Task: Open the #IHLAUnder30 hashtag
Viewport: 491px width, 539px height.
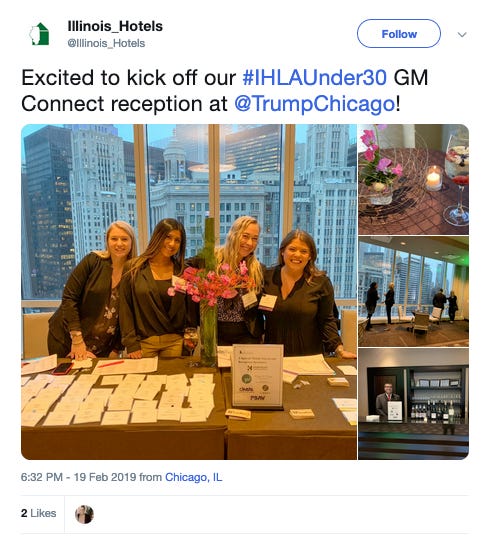Action: tap(315, 77)
